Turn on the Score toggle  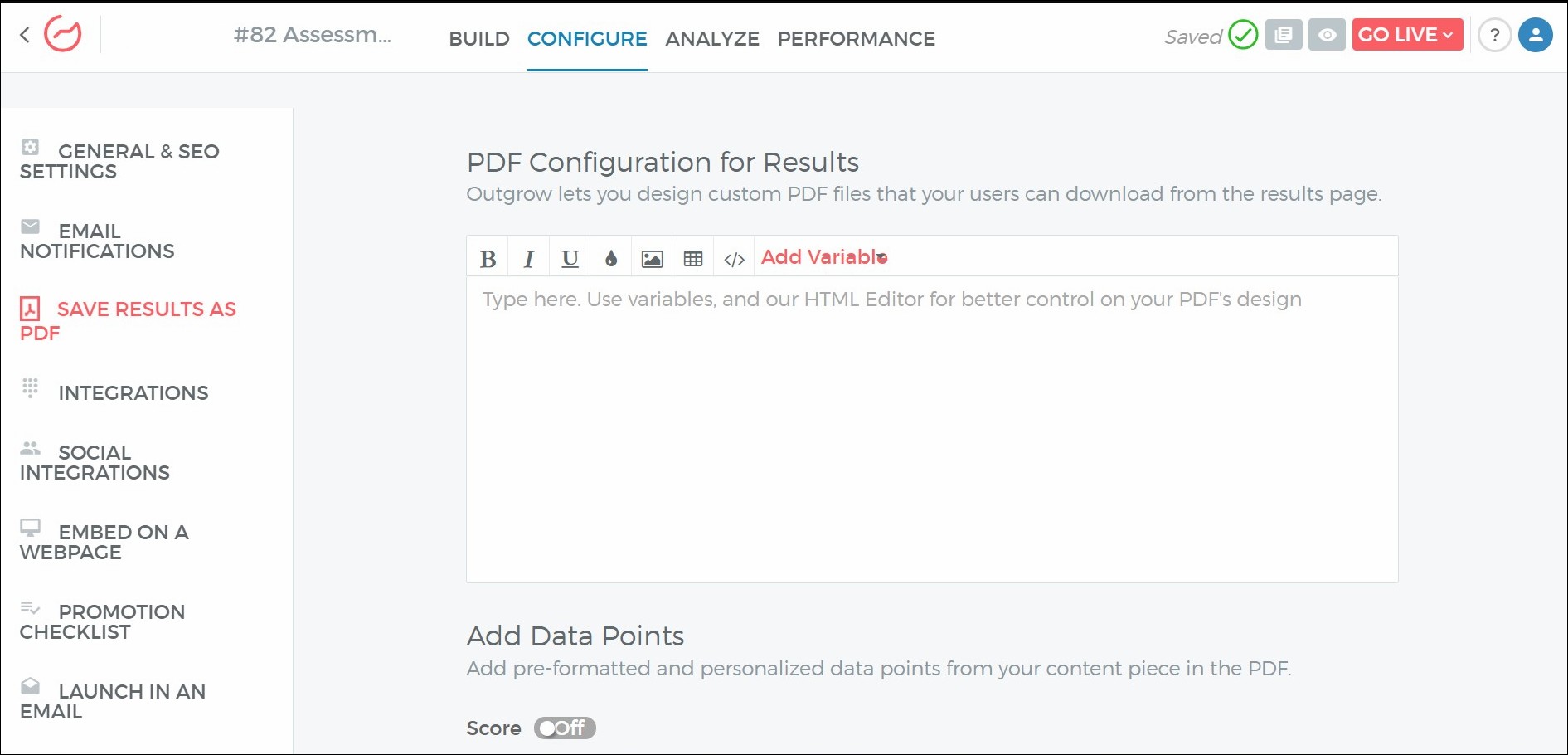(565, 728)
